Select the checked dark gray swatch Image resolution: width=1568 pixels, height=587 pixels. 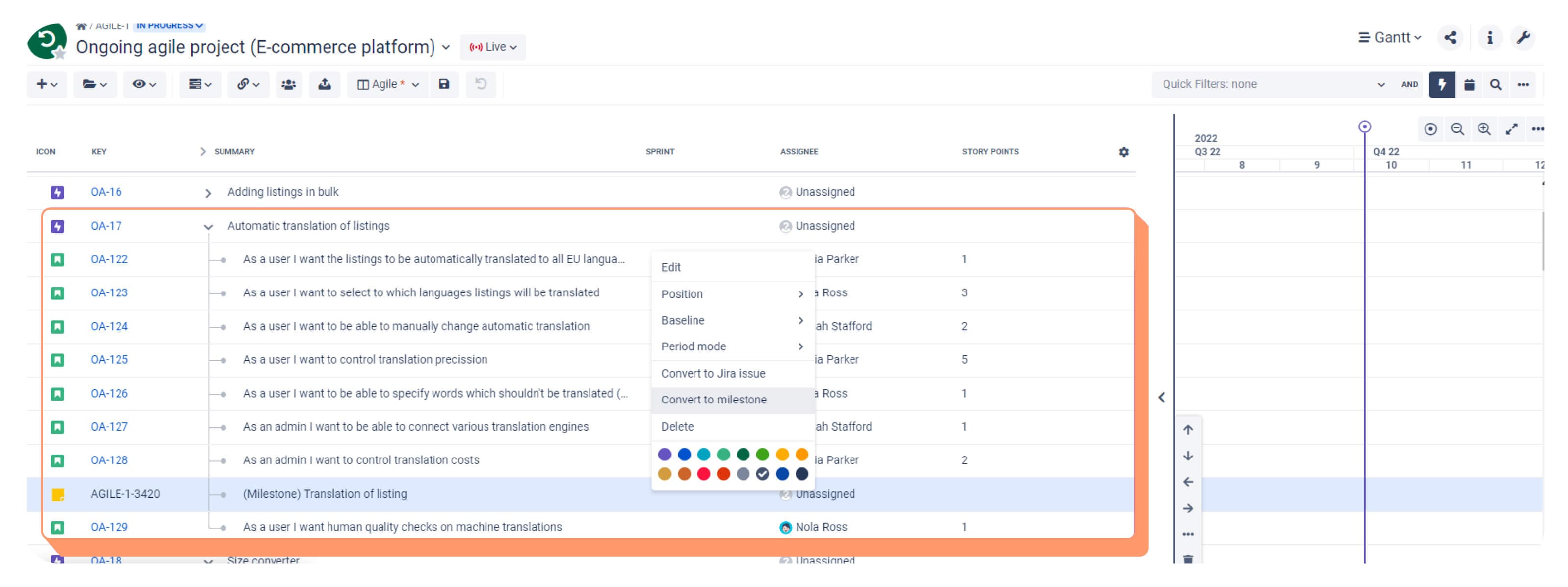[762, 474]
